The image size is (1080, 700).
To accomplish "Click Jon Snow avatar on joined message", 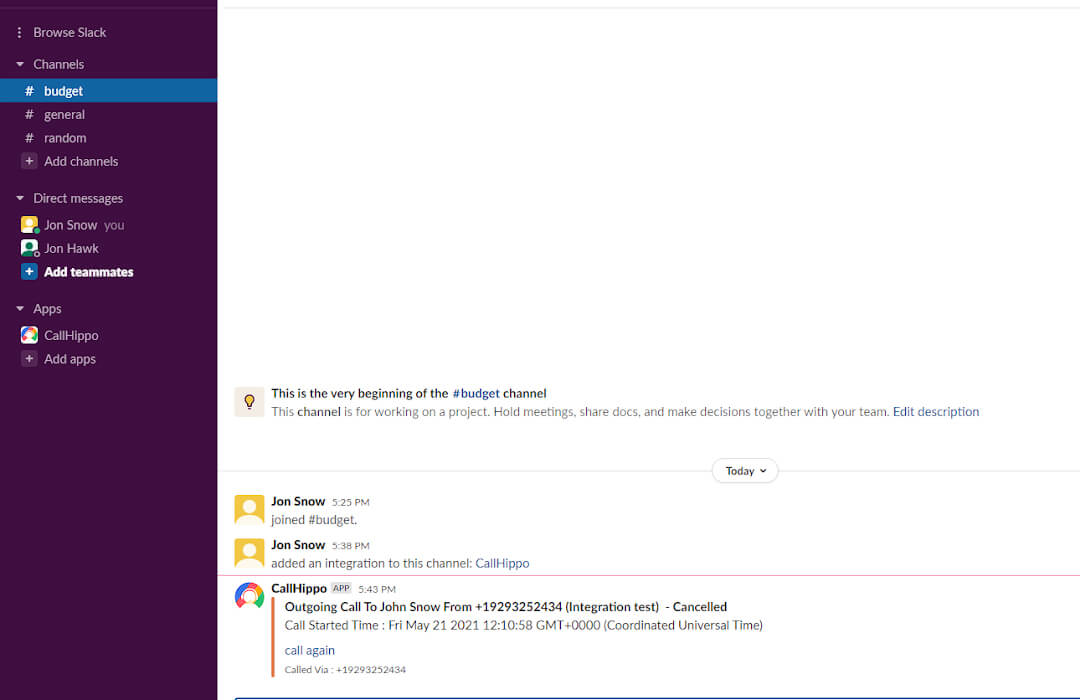I will click(x=249, y=510).
